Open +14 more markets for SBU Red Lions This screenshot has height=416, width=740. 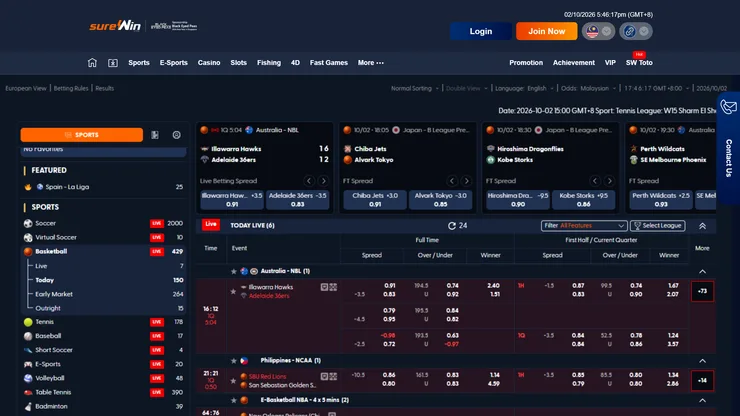[702, 381]
